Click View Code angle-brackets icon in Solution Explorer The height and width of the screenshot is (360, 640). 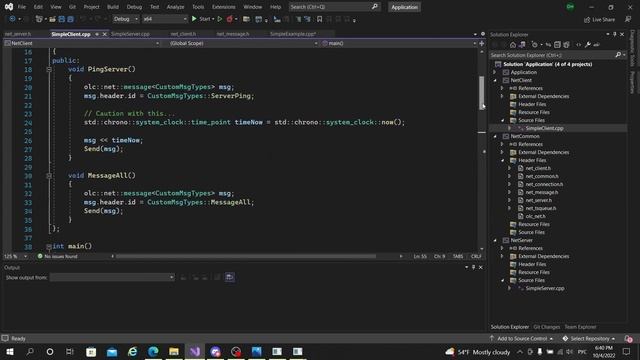pyautogui.click(x=578, y=44)
